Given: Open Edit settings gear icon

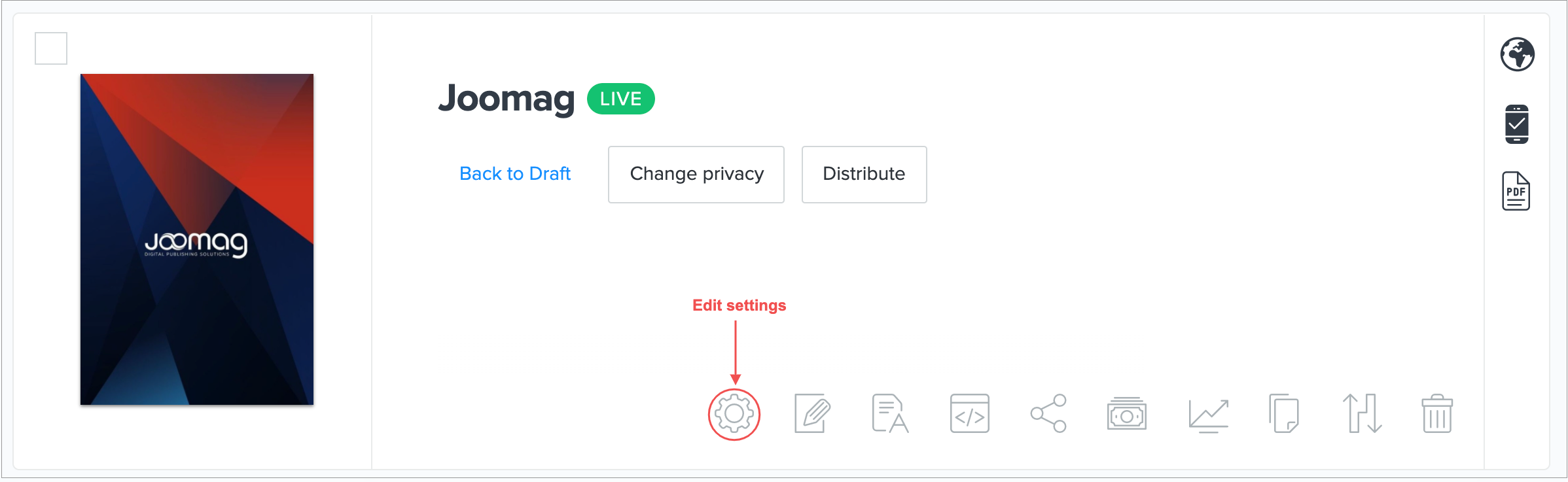Looking at the screenshot, I should 734,414.
